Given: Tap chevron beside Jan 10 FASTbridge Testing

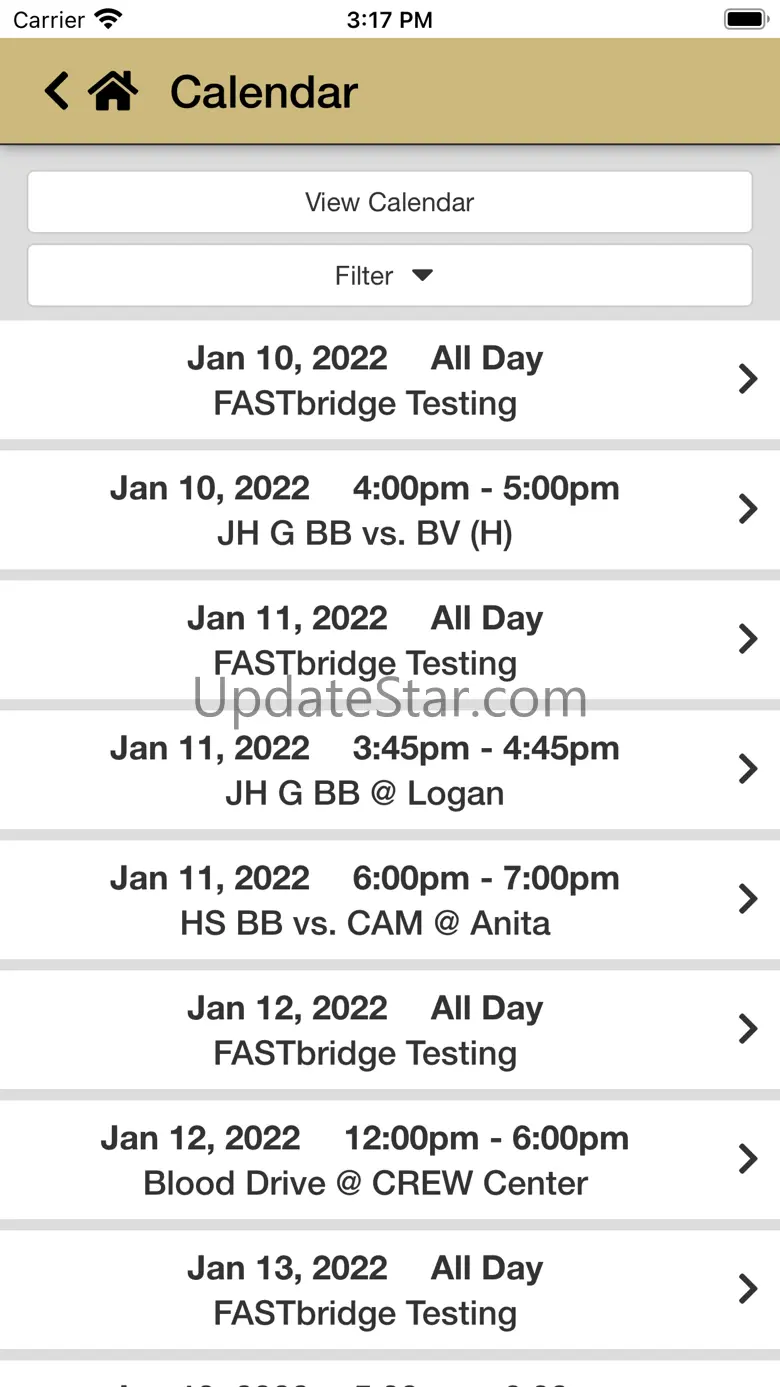Looking at the screenshot, I should pyautogui.click(x=747, y=380).
